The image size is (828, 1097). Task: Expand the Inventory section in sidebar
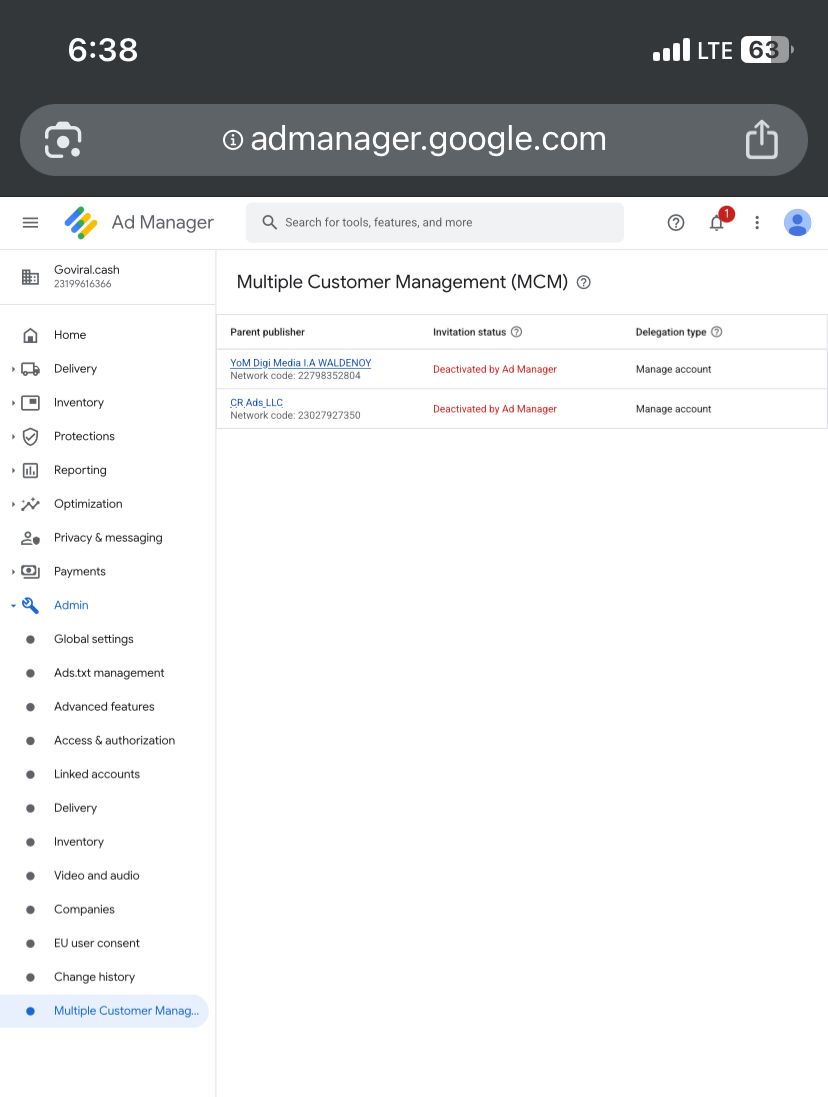13,403
